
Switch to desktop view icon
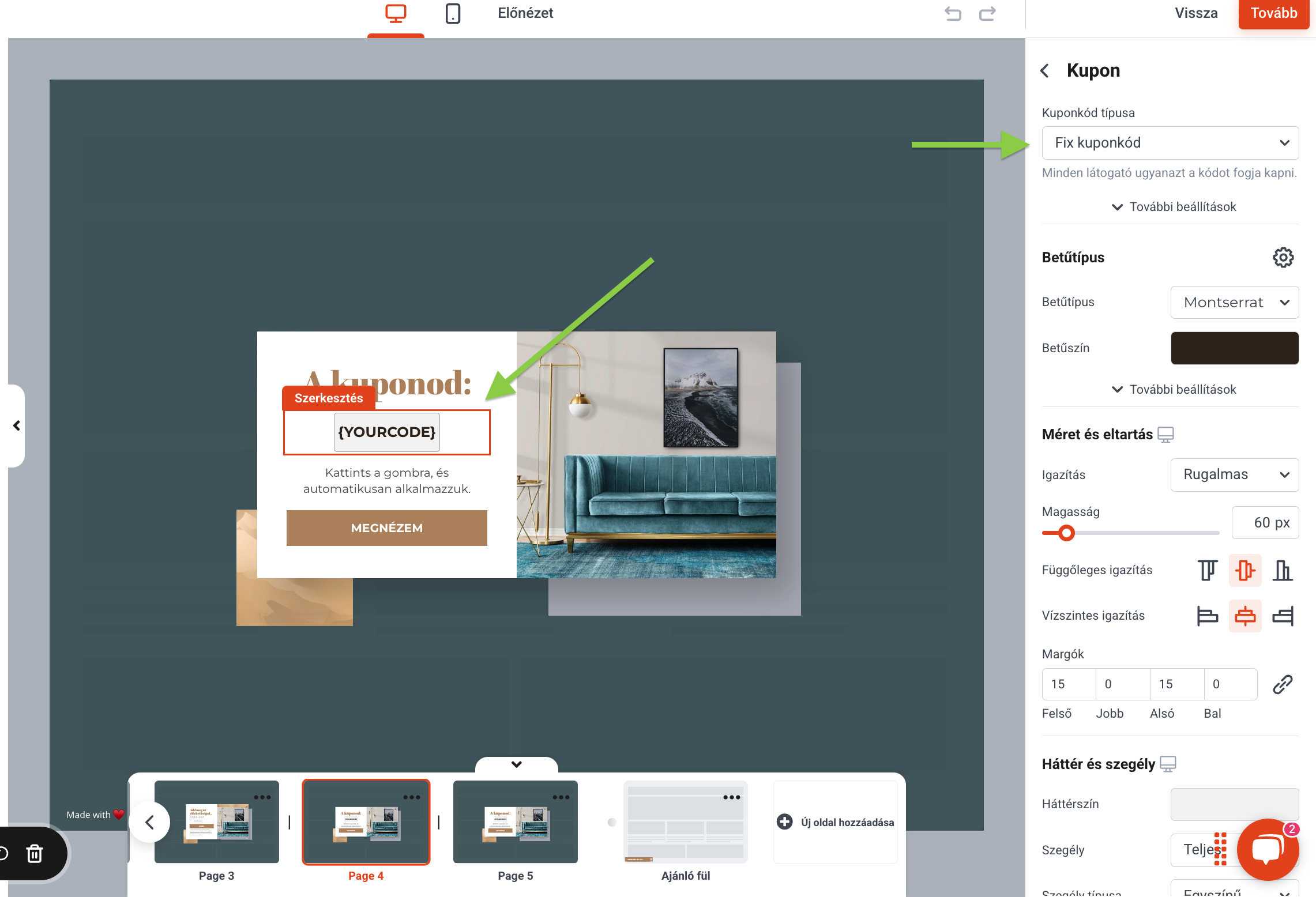(x=396, y=13)
